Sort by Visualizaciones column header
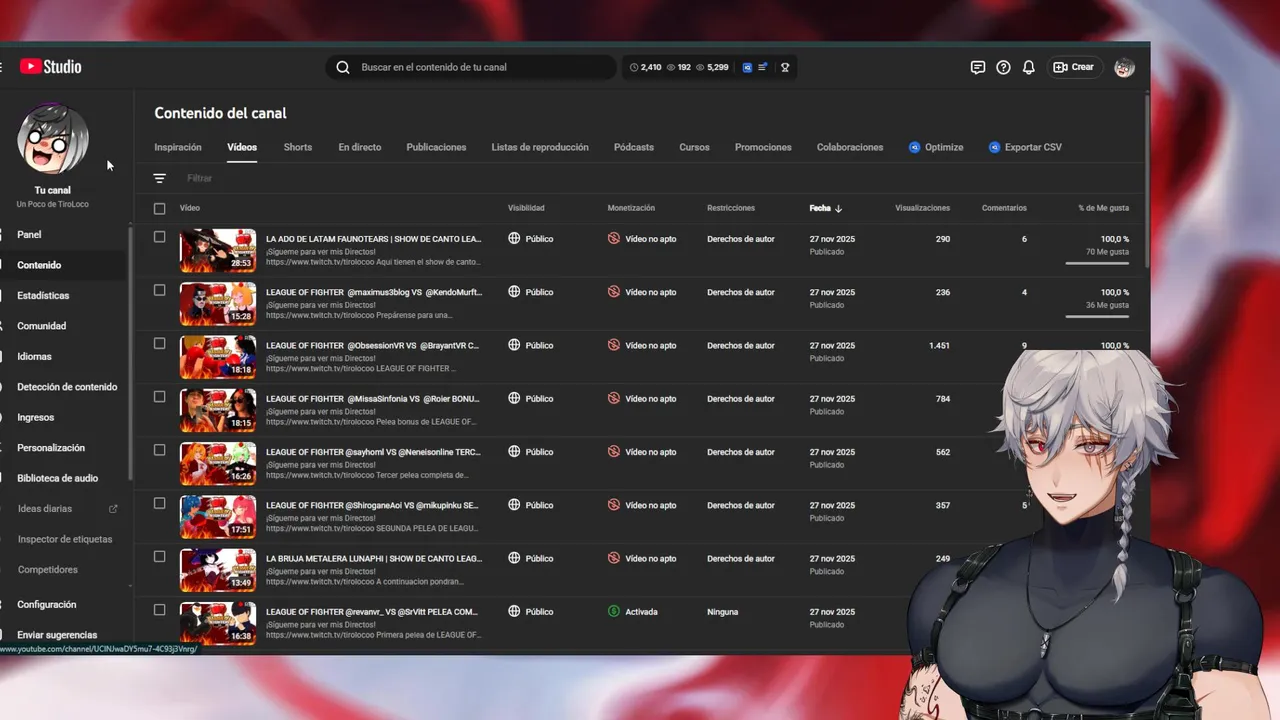1280x720 pixels. click(922, 208)
